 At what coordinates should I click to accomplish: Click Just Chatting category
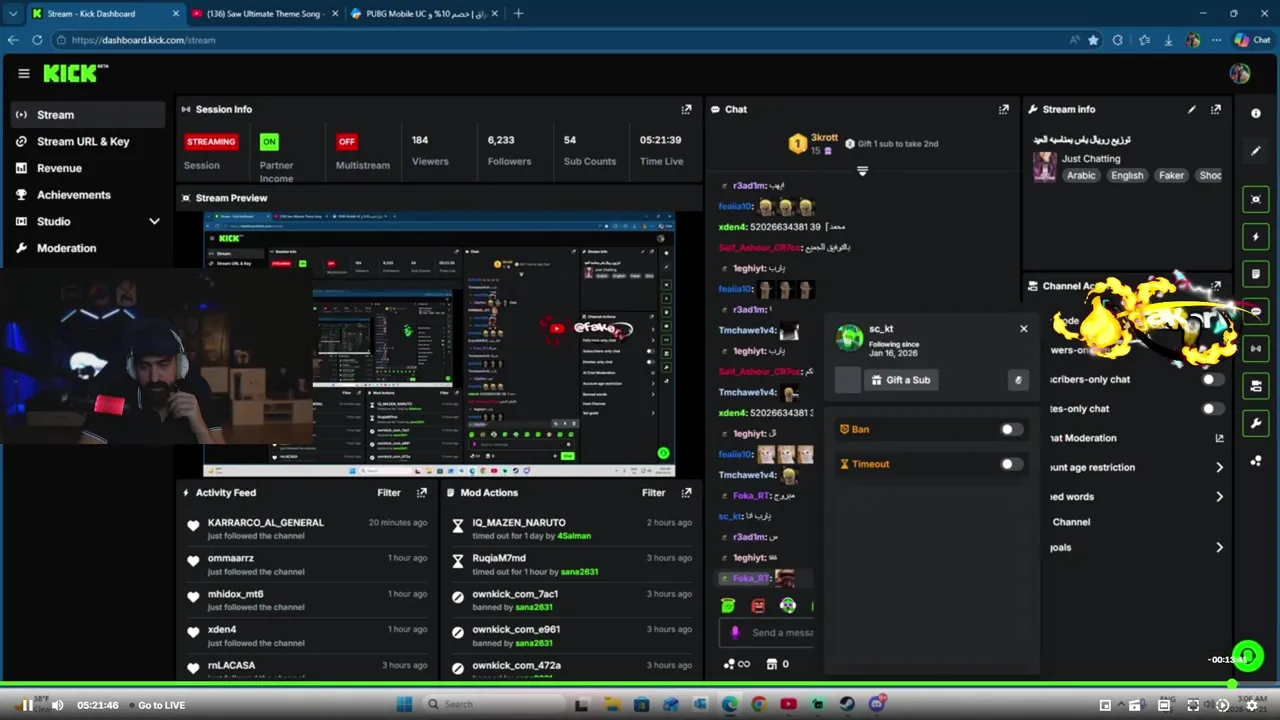pyautogui.click(x=1090, y=158)
